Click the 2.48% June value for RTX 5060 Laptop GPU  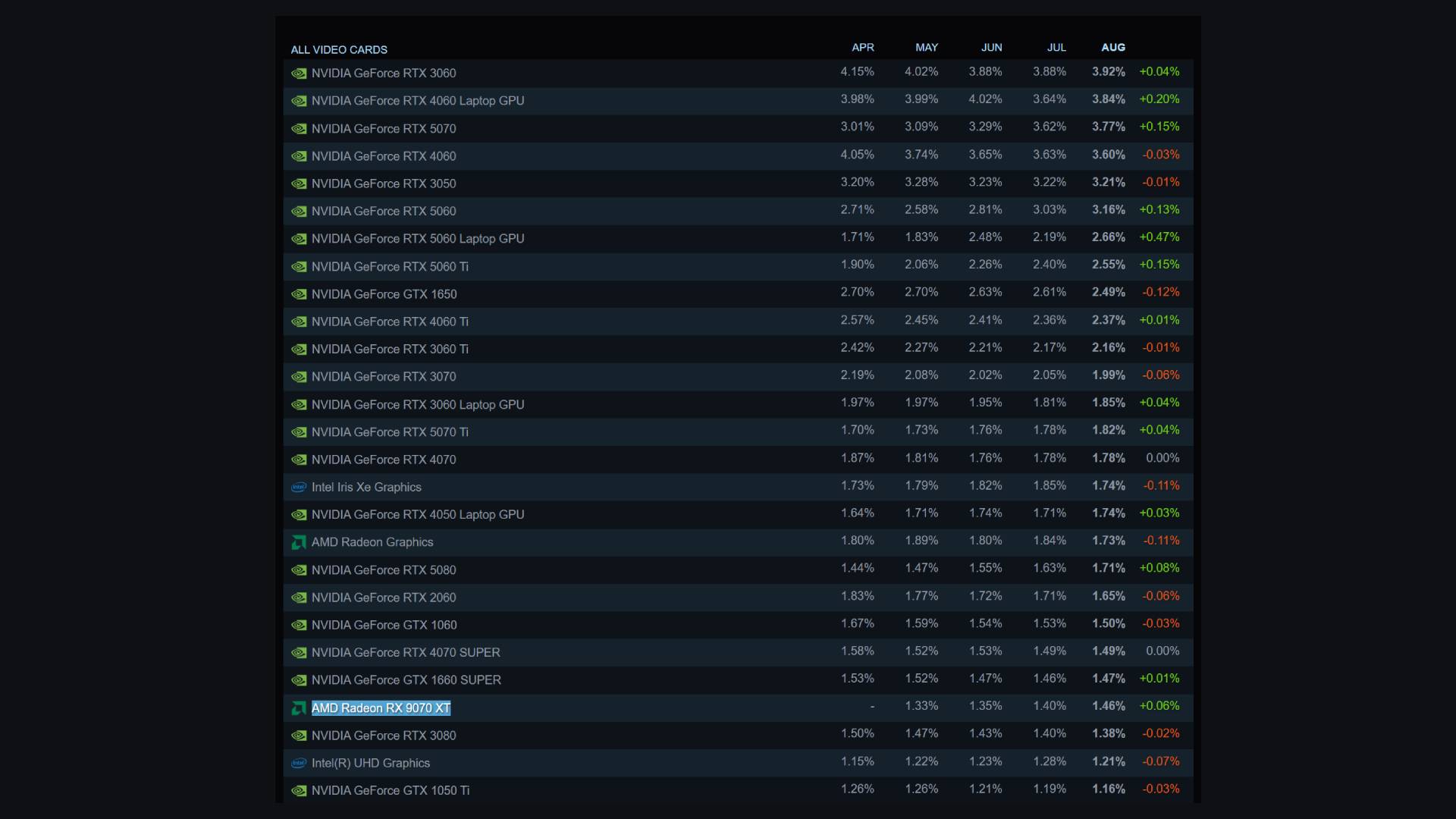(x=985, y=237)
